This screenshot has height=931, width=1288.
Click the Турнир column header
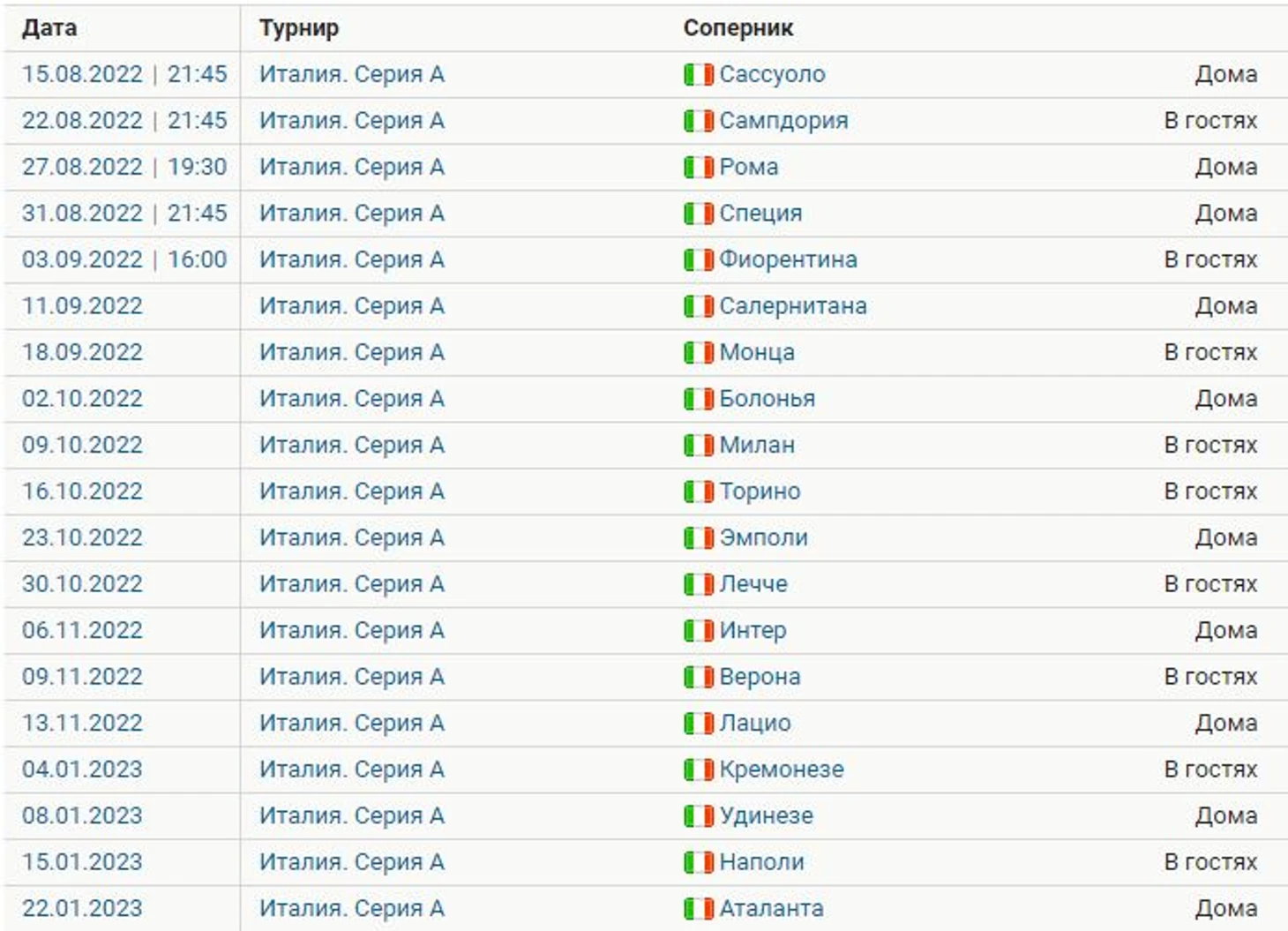pos(299,28)
